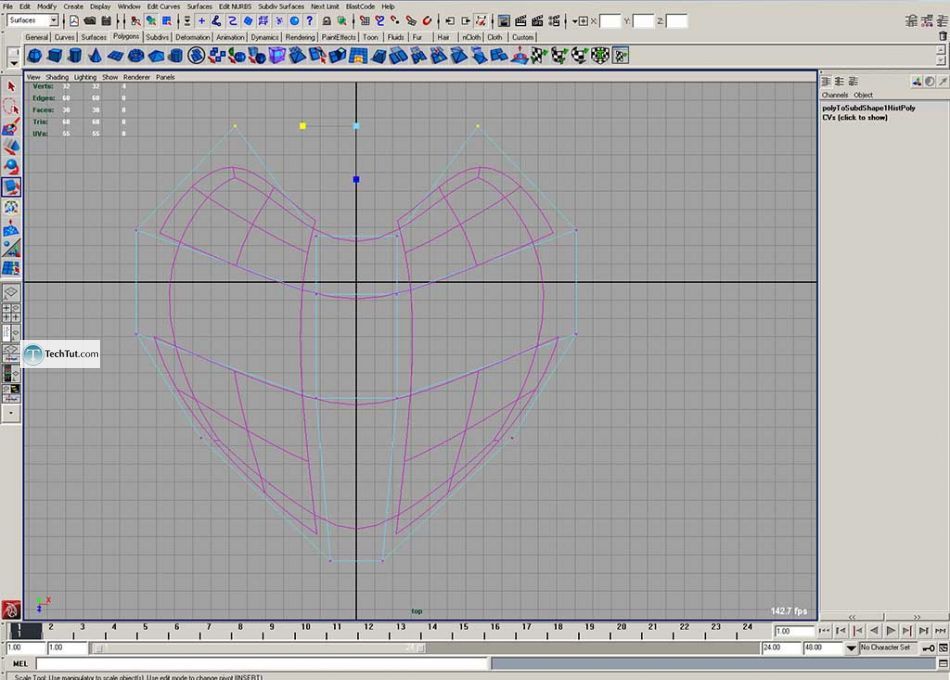The image size is (950, 680).
Task: Toggle select by hierarchy mode
Action: pos(136,21)
